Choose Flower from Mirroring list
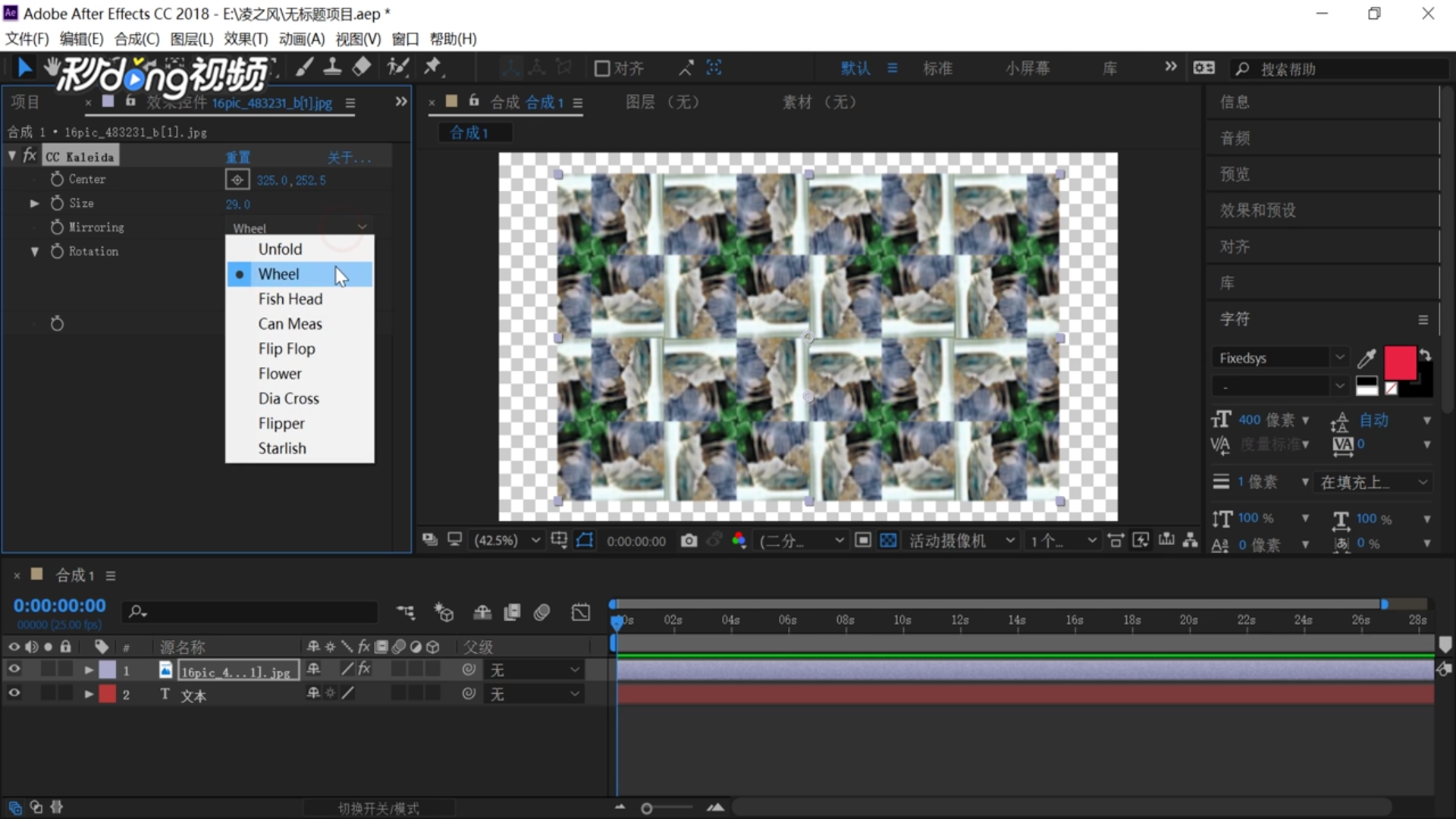This screenshot has width=1456, height=819. 280,374
